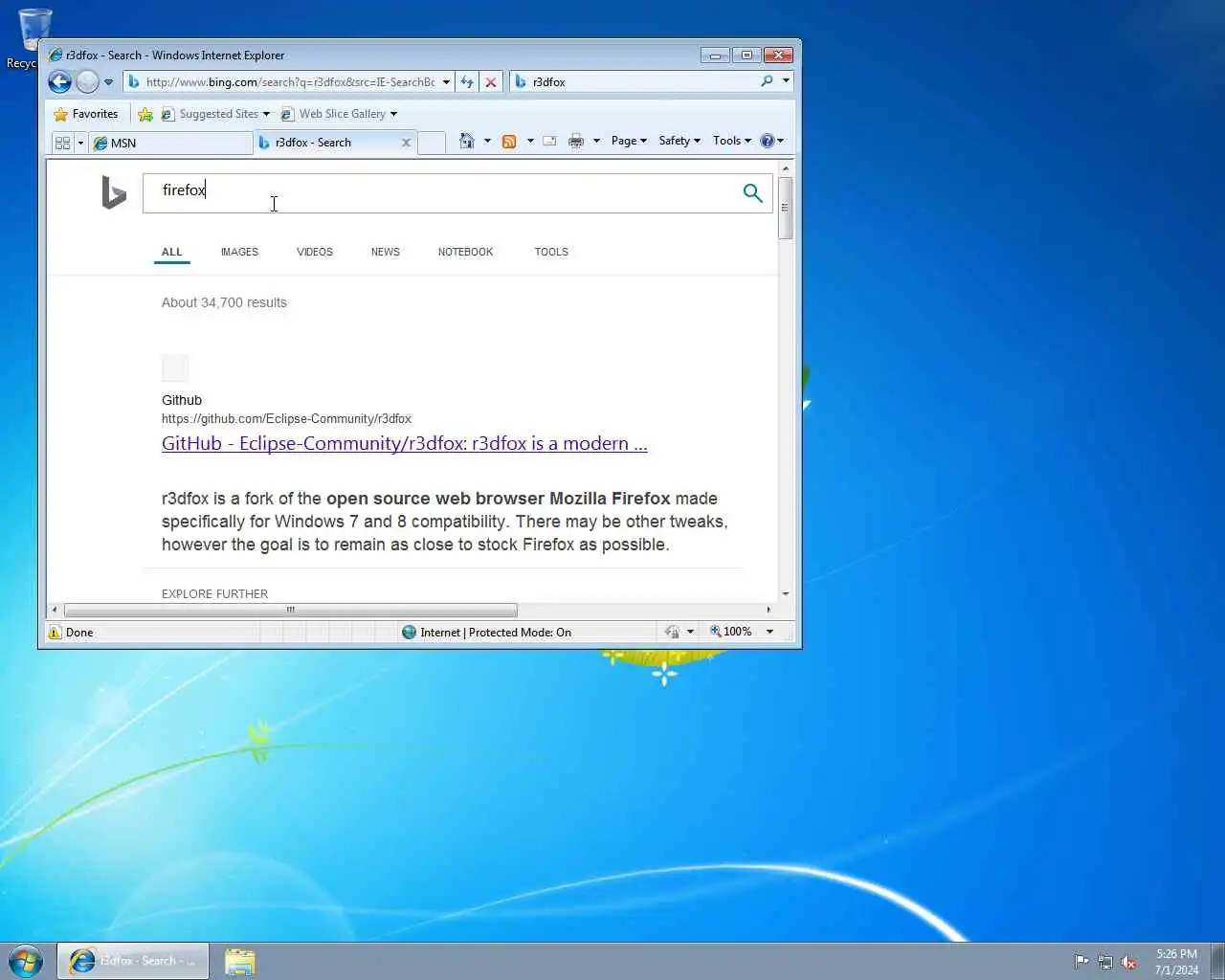This screenshot has width=1225, height=980.
Task: Click the Internet Explorer taskbar button
Action: (133, 961)
